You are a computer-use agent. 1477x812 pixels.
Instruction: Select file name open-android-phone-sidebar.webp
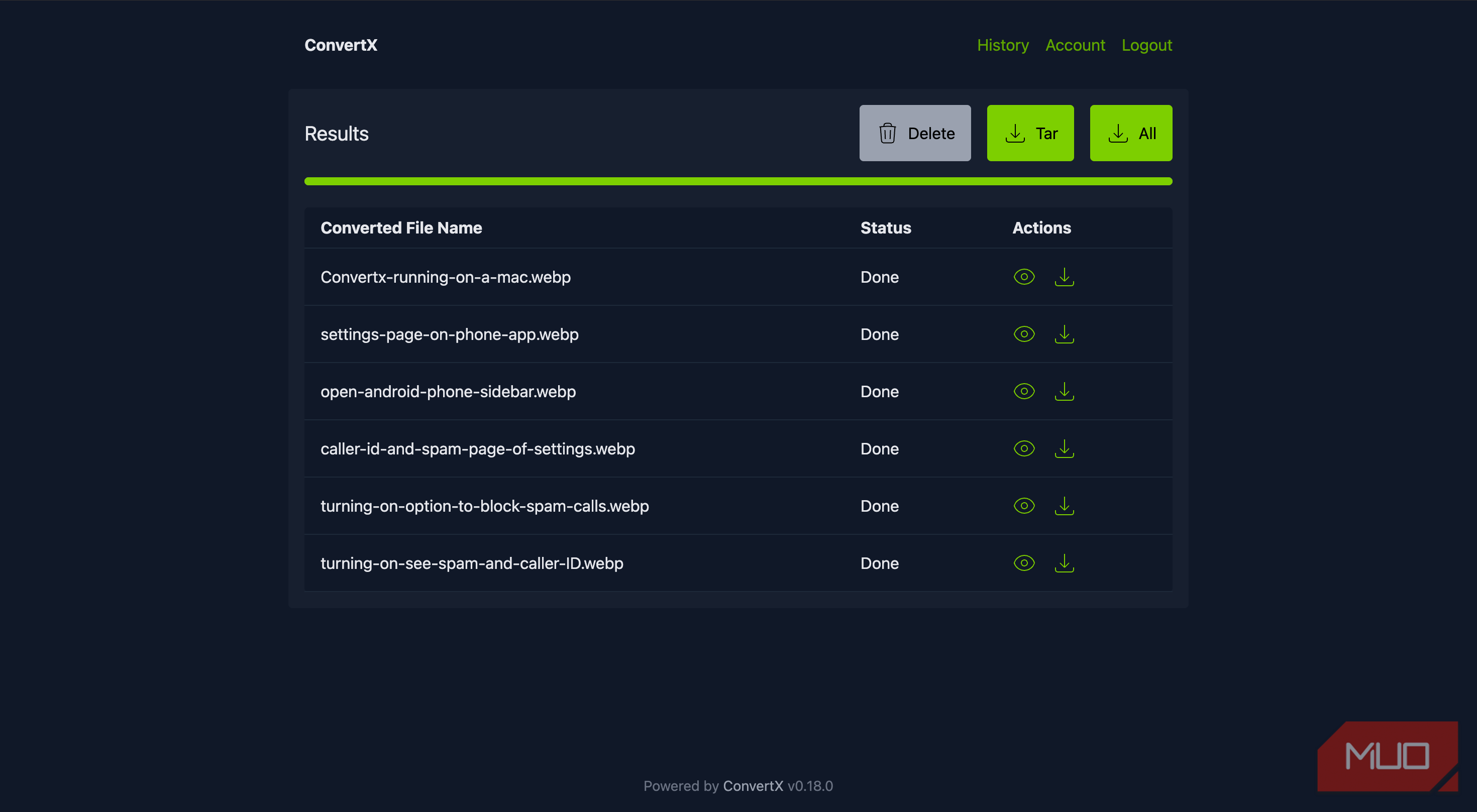click(448, 391)
